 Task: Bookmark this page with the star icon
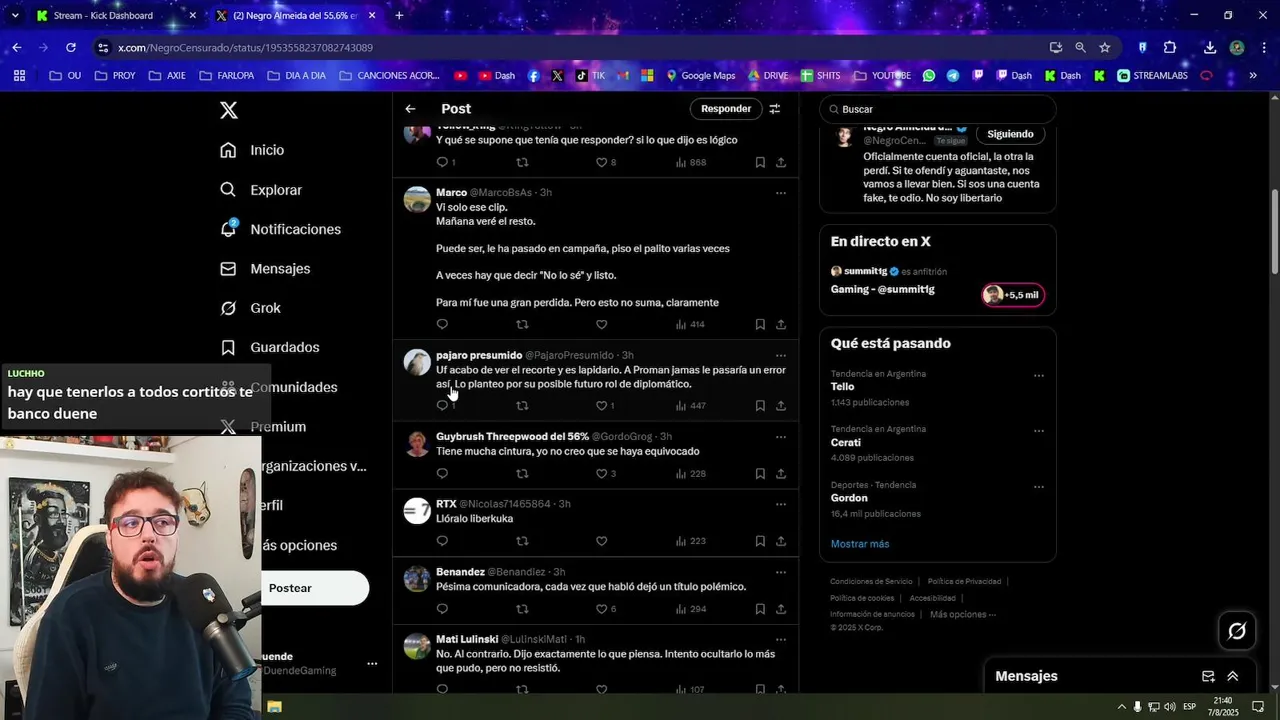point(1105,47)
